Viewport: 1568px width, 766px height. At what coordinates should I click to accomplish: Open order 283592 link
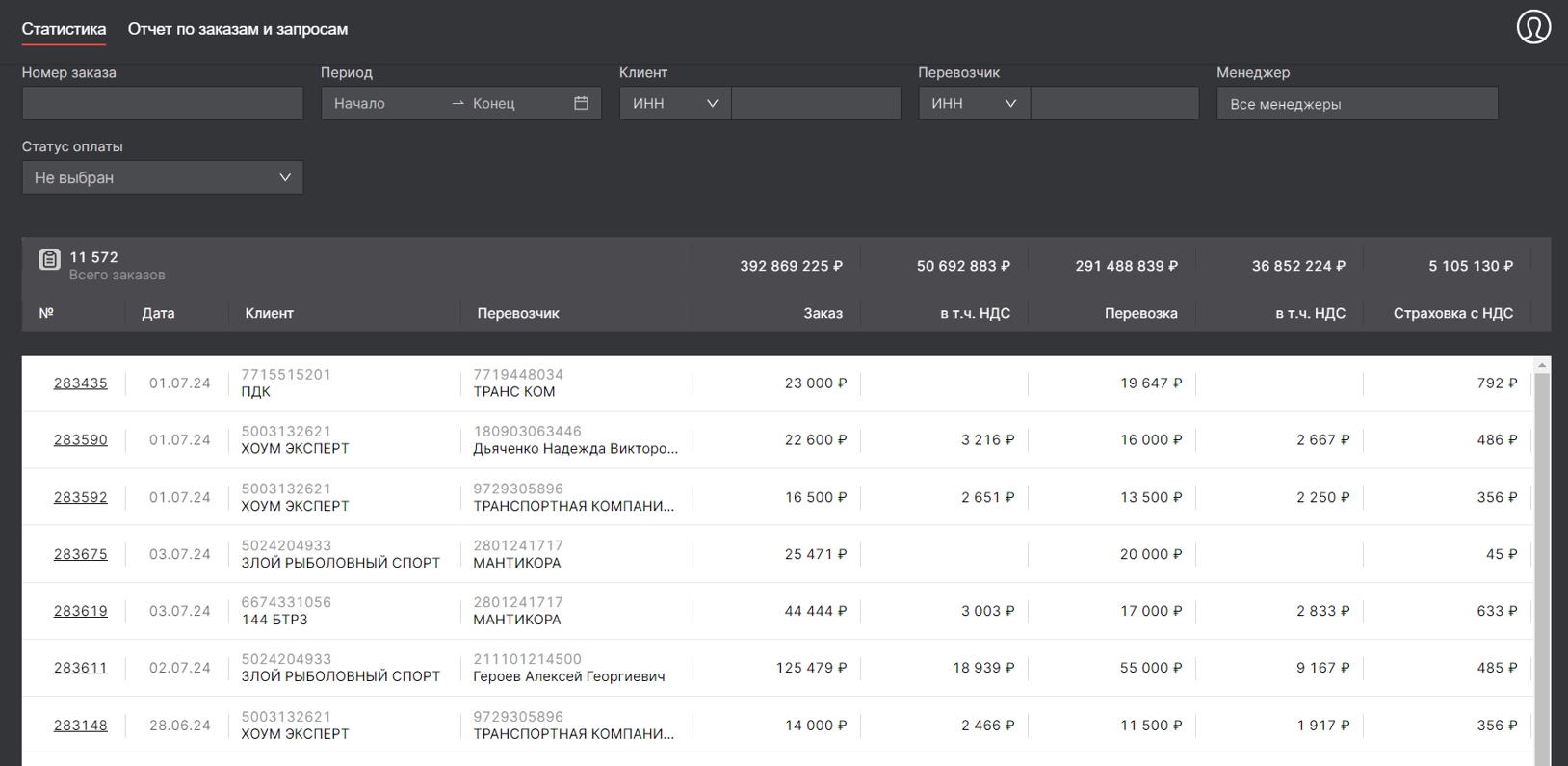pos(80,497)
